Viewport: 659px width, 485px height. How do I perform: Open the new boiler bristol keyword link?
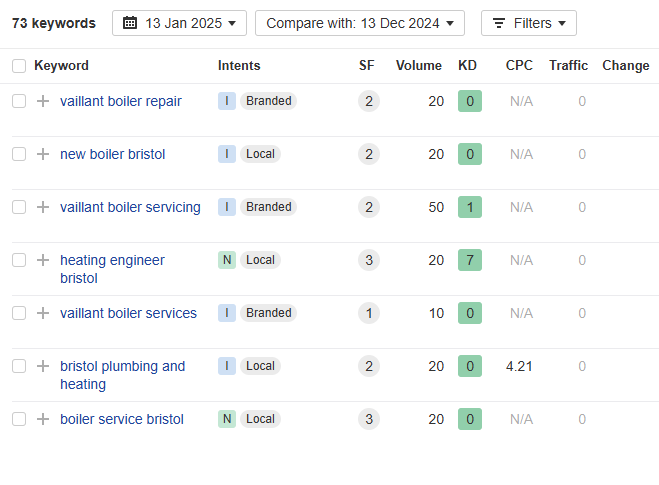[x=113, y=154]
